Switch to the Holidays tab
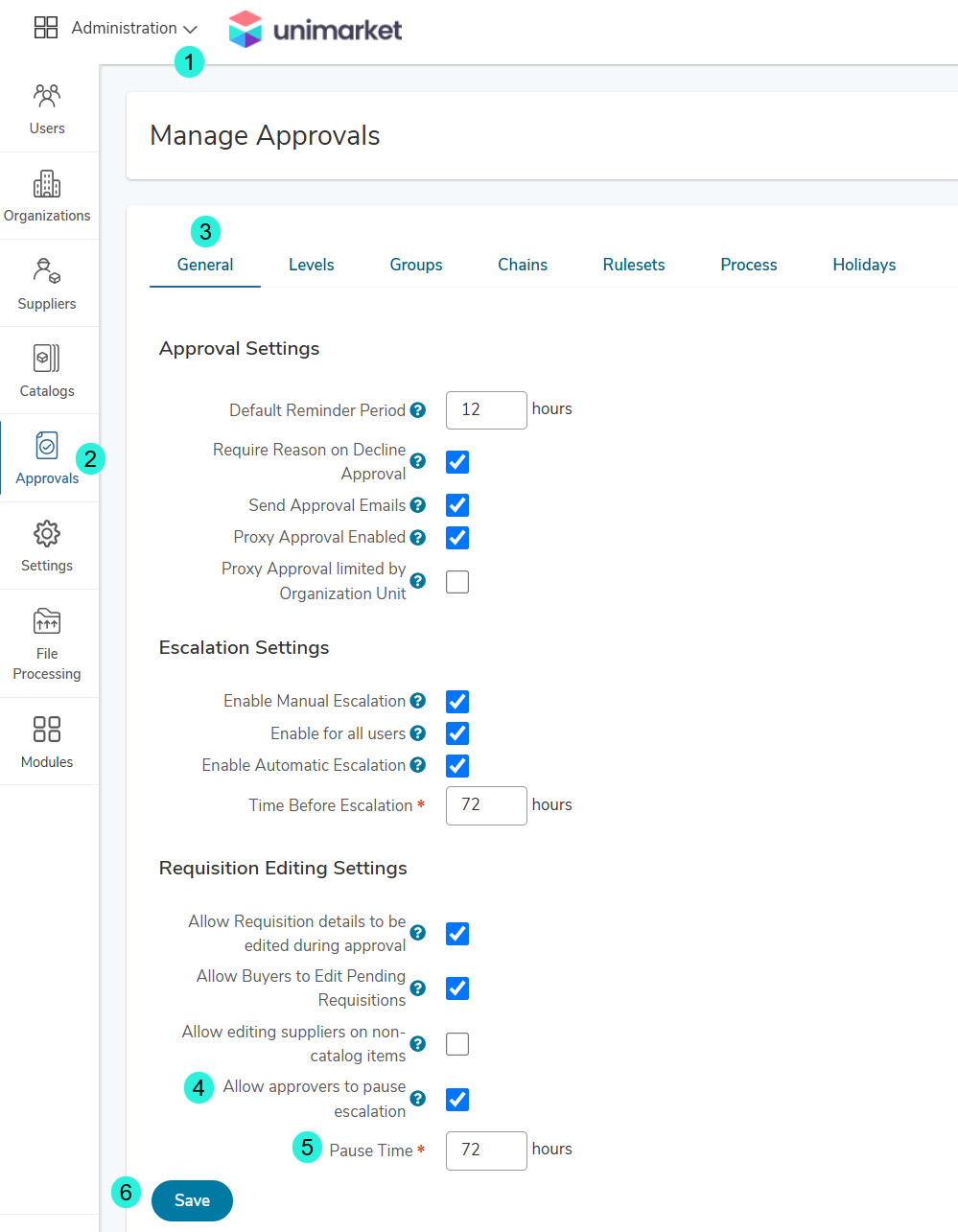The height and width of the screenshot is (1232, 958). click(864, 265)
